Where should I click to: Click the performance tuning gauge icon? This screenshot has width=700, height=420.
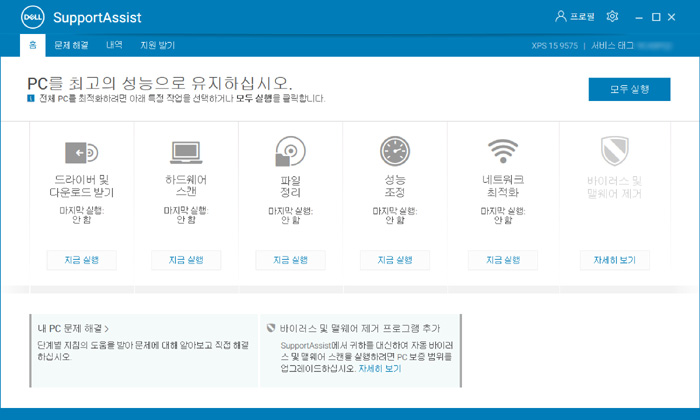(395, 151)
